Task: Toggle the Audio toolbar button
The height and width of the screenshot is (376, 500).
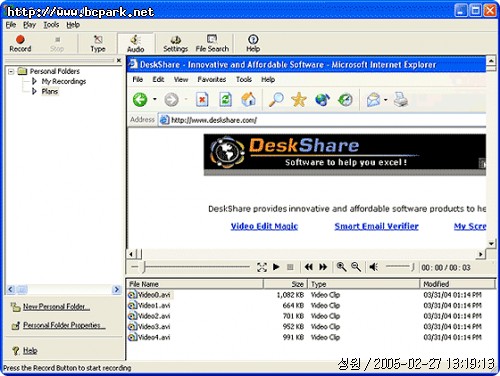Action: tap(135, 44)
